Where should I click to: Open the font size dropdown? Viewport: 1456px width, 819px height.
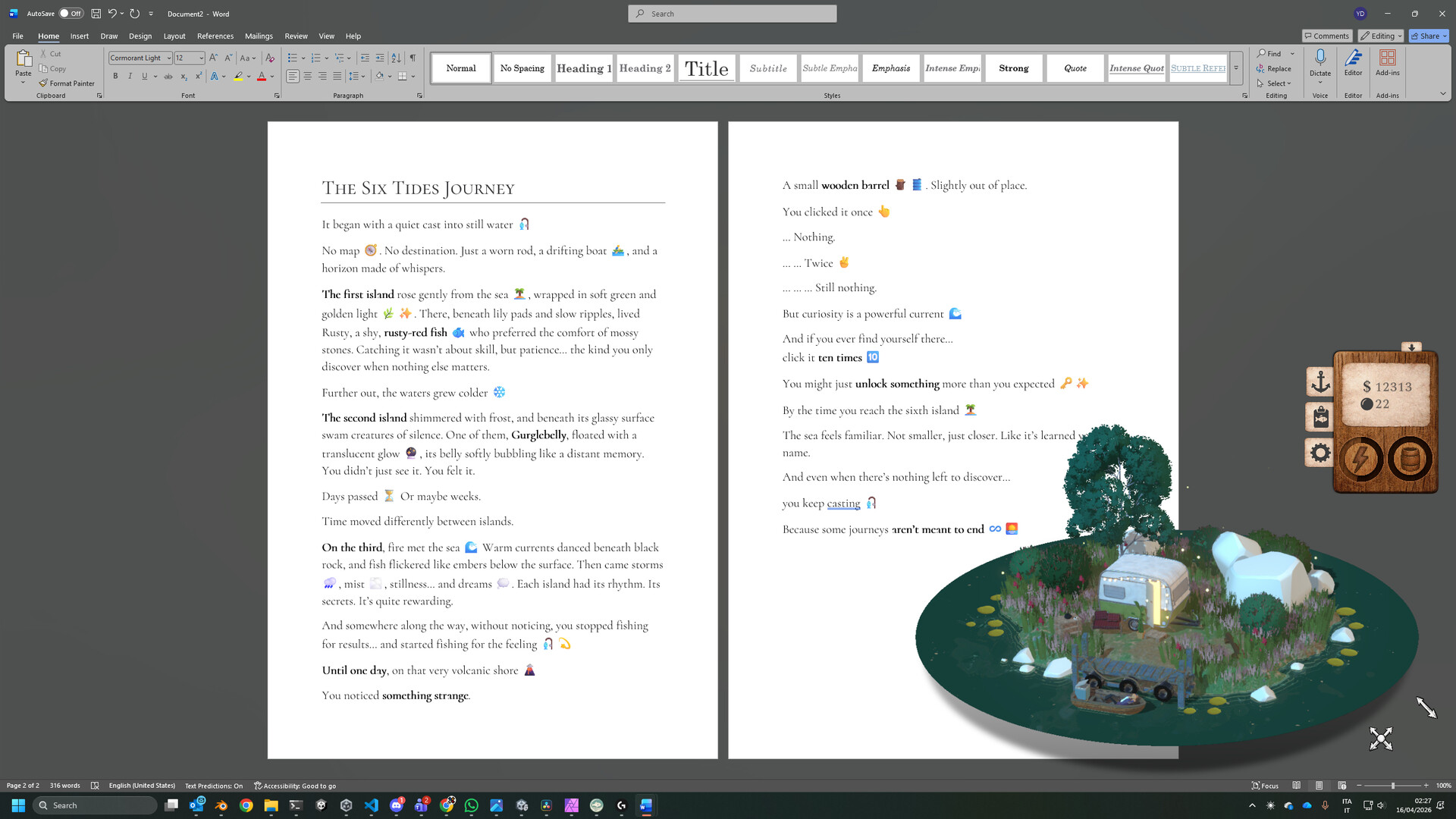pos(201,58)
